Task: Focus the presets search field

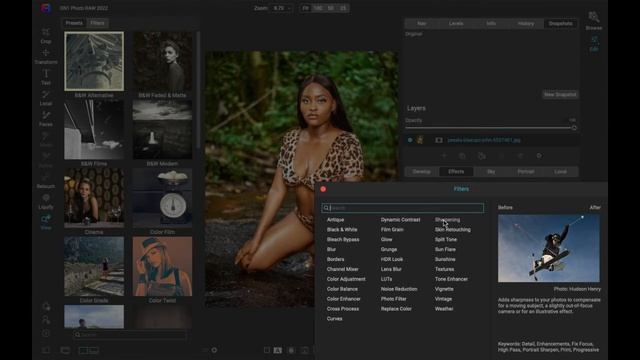Action: coord(130,335)
